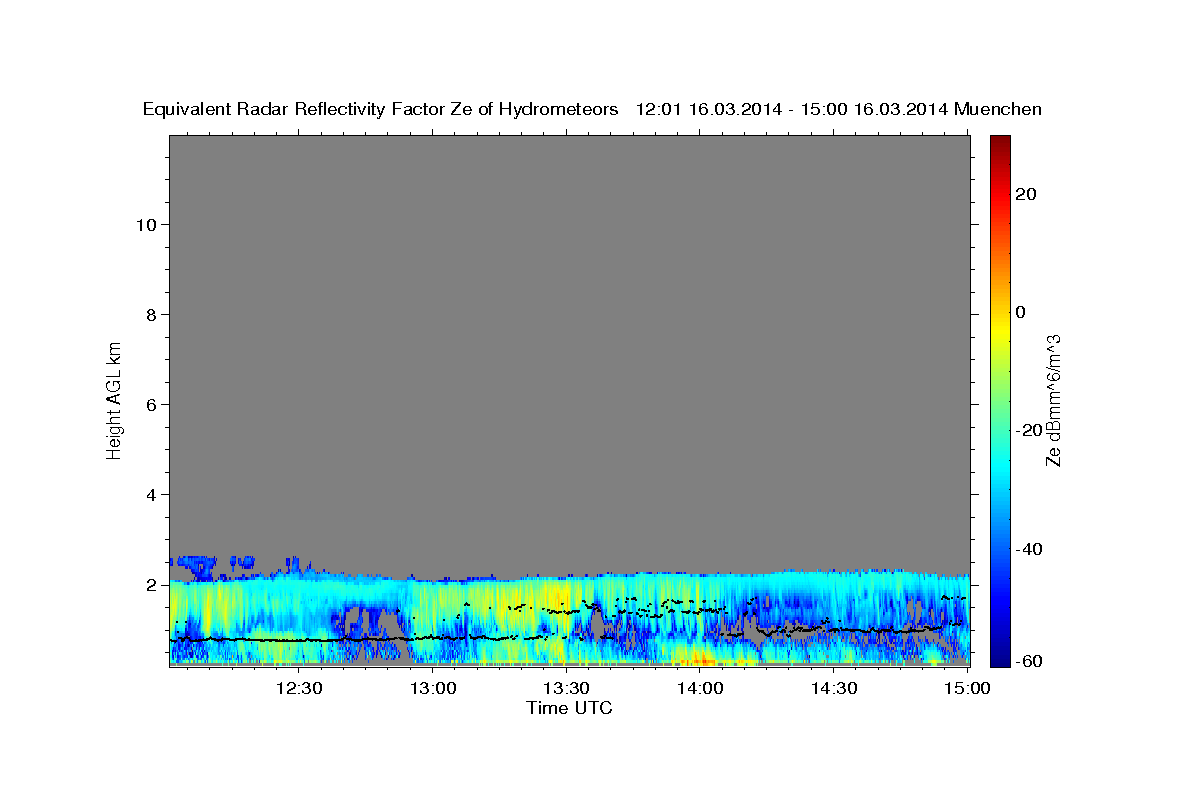
Task: Click the colorbar label -60
Action: 1027,662
